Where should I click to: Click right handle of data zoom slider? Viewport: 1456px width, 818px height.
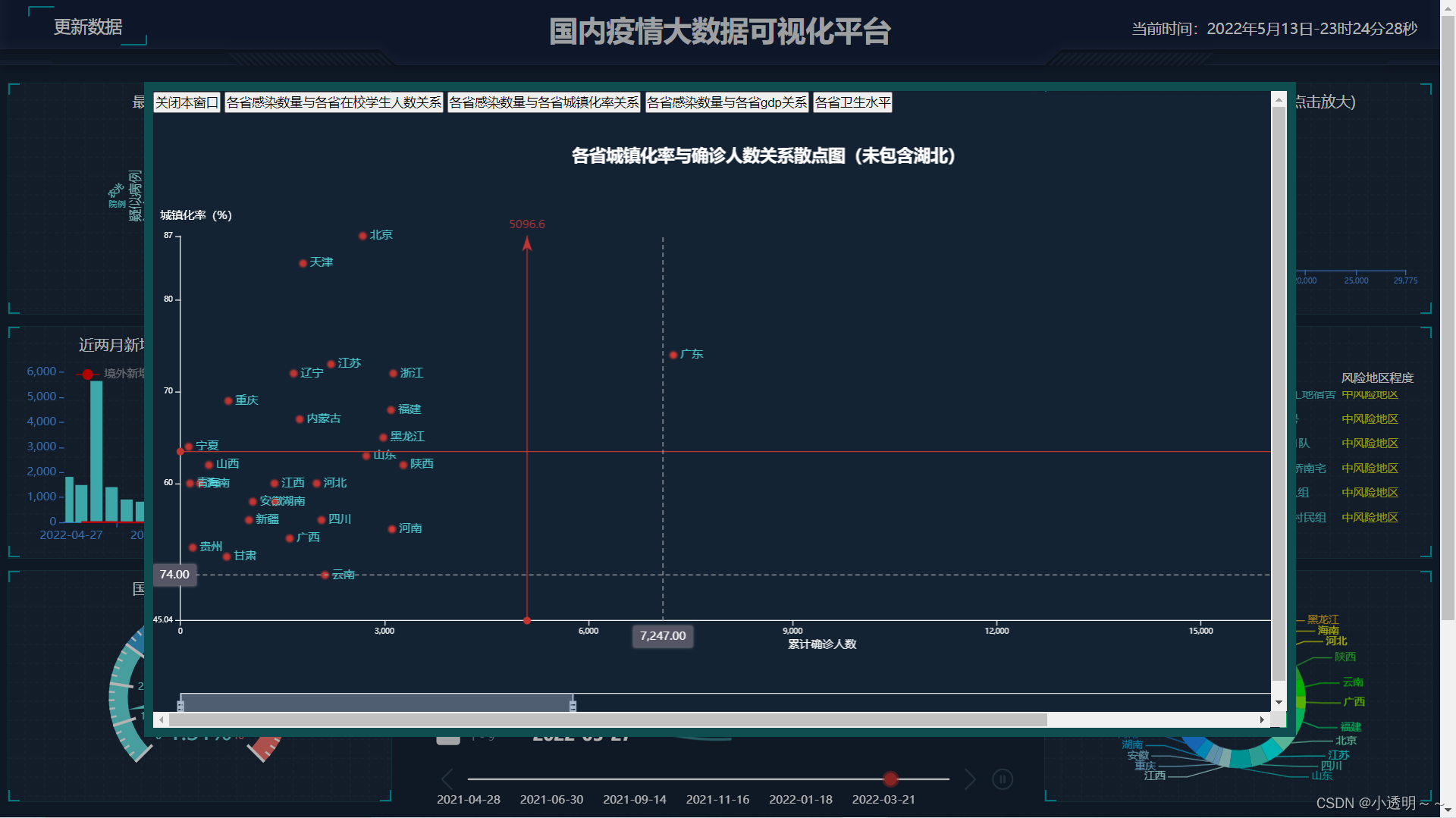[573, 705]
